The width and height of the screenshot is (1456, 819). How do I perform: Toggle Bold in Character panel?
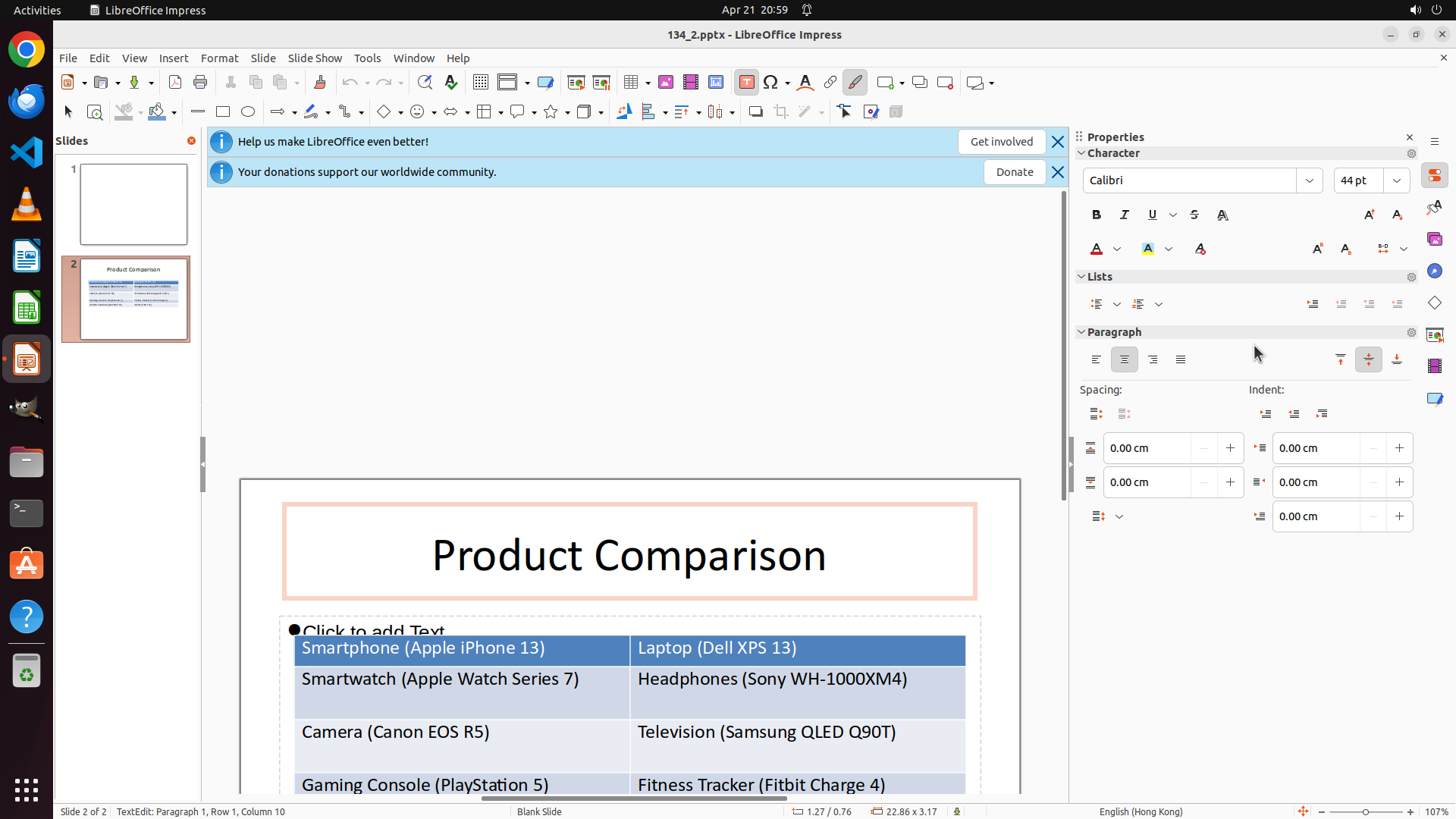tap(1097, 215)
